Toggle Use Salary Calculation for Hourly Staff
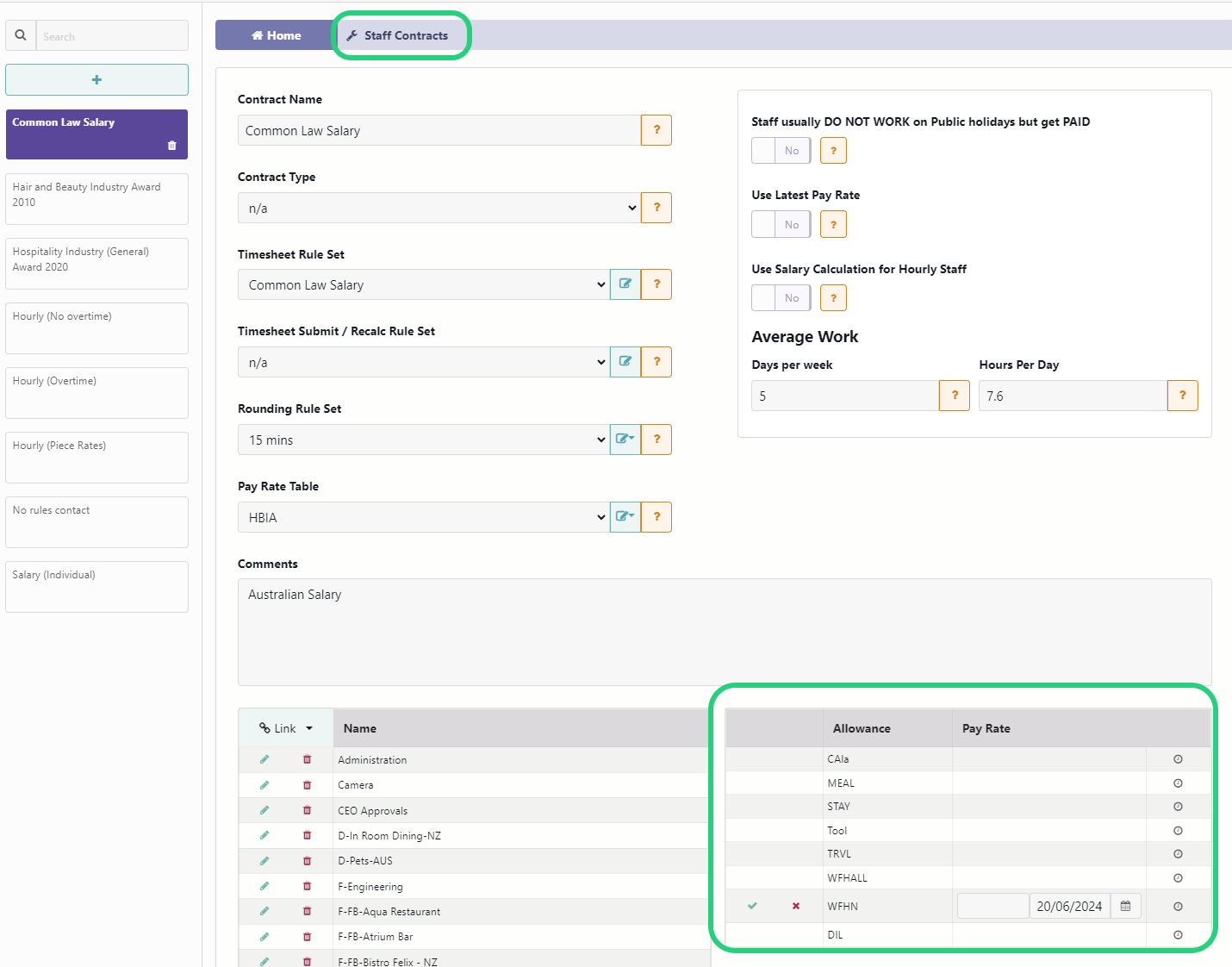 pyautogui.click(x=781, y=298)
